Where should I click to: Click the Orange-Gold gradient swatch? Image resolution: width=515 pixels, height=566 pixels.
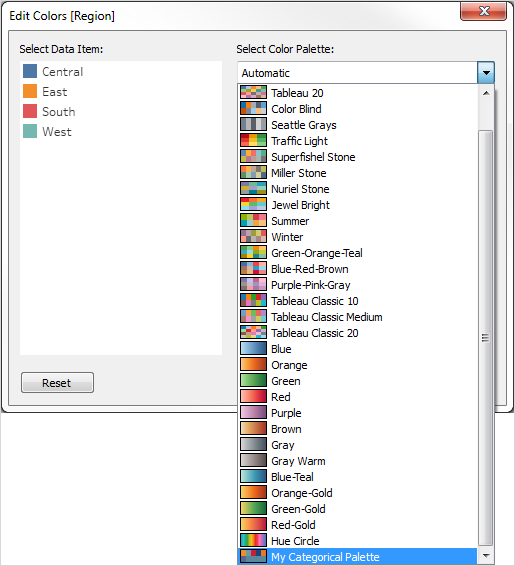click(253, 493)
